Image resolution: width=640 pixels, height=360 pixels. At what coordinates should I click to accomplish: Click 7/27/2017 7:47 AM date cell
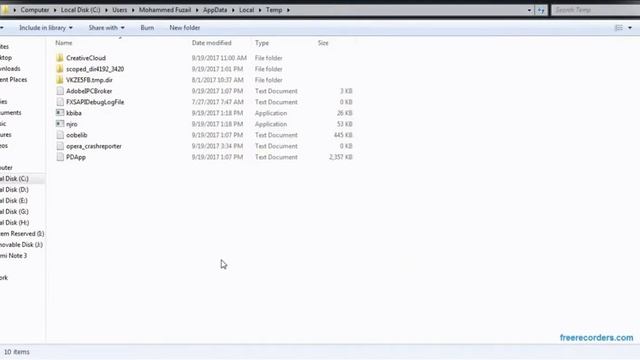pos(218,102)
